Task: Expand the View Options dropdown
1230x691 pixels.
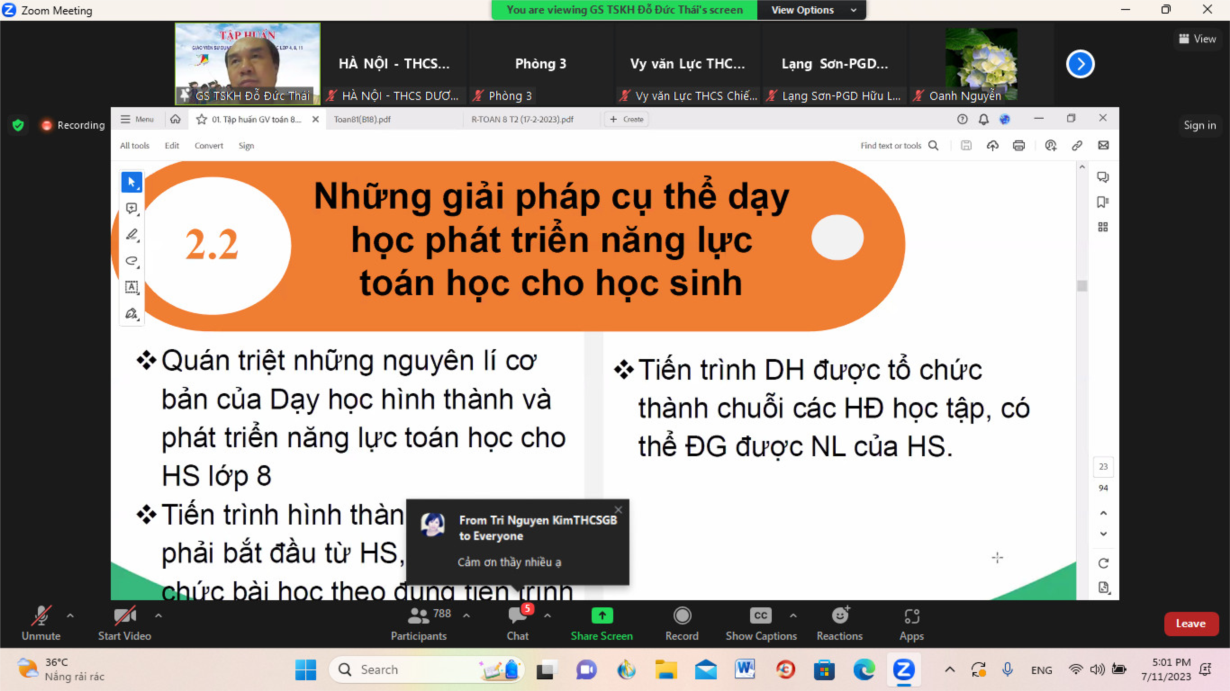Action: pos(813,10)
